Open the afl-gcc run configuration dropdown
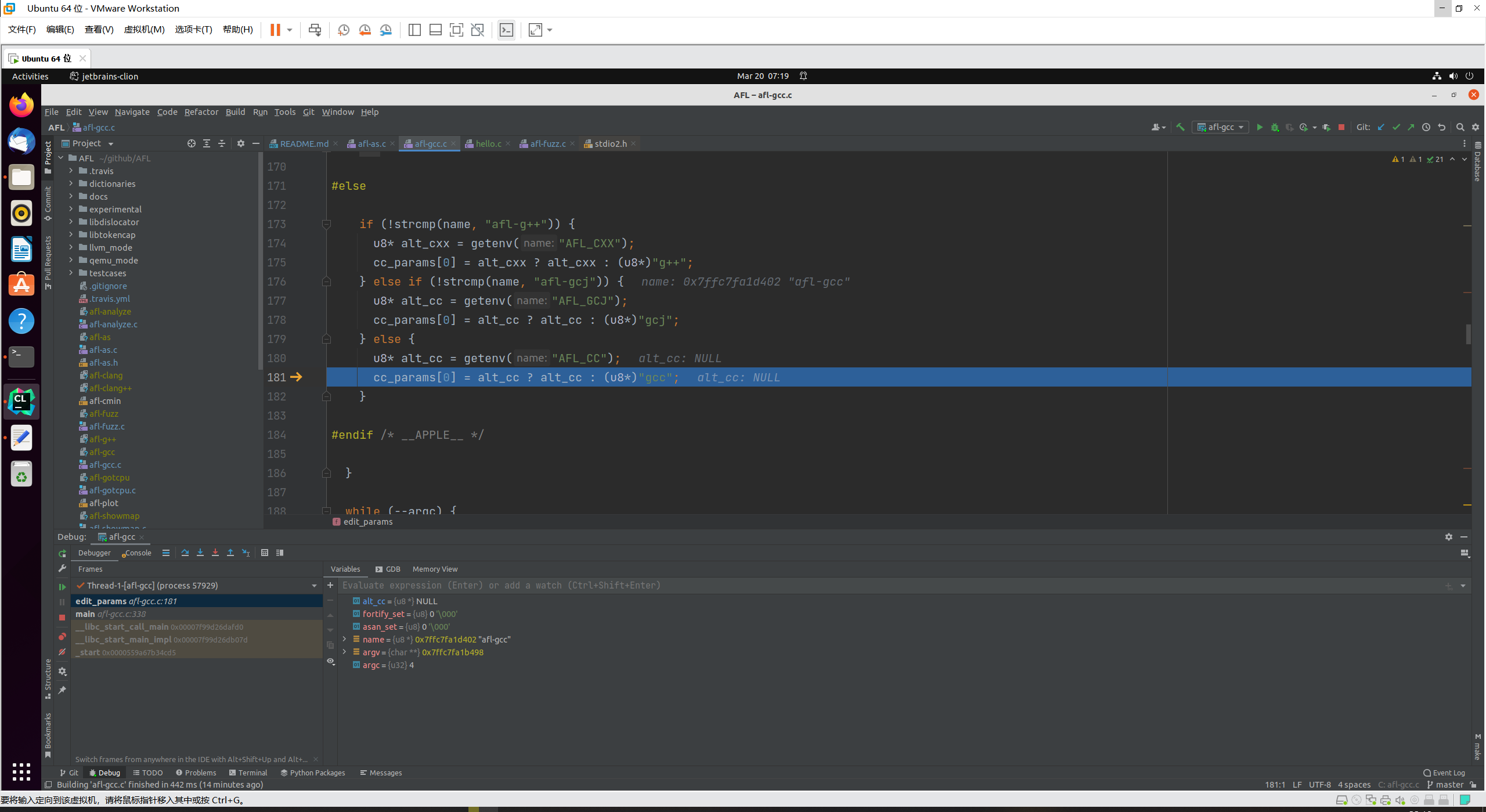This screenshot has width=1486, height=812. pos(1220,127)
